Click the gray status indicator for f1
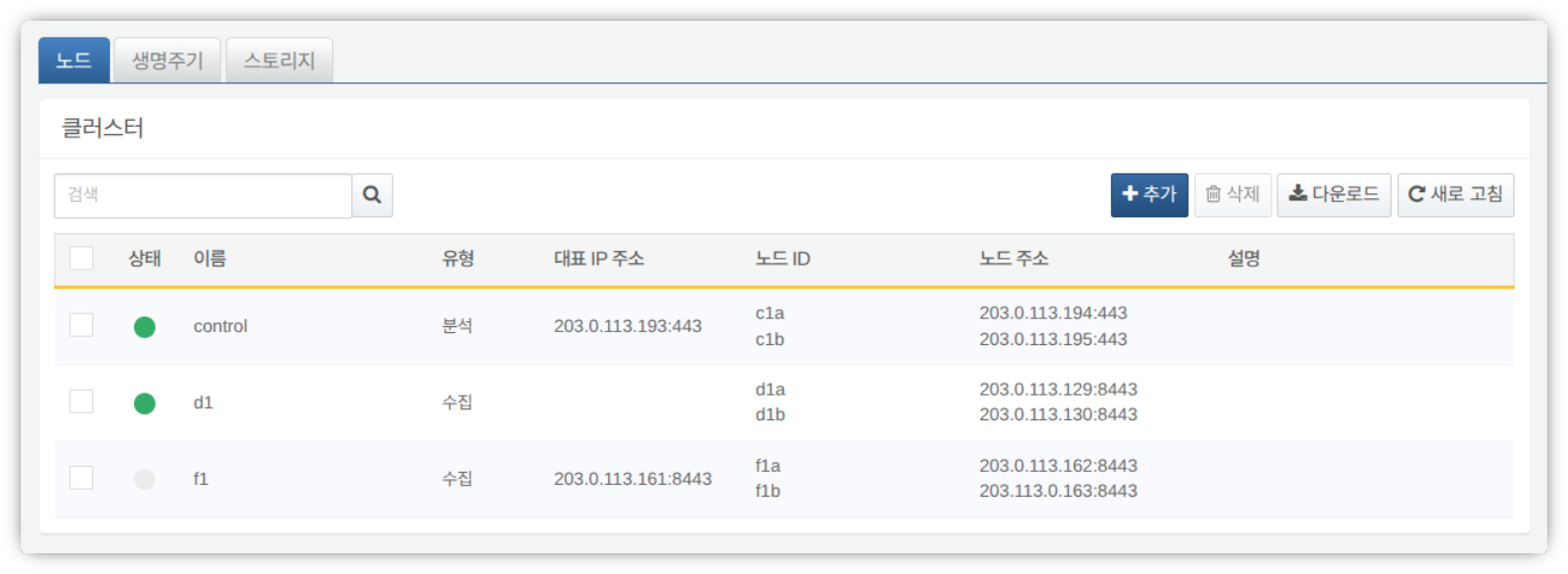The width and height of the screenshot is (1568, 574). coord(145,480)
